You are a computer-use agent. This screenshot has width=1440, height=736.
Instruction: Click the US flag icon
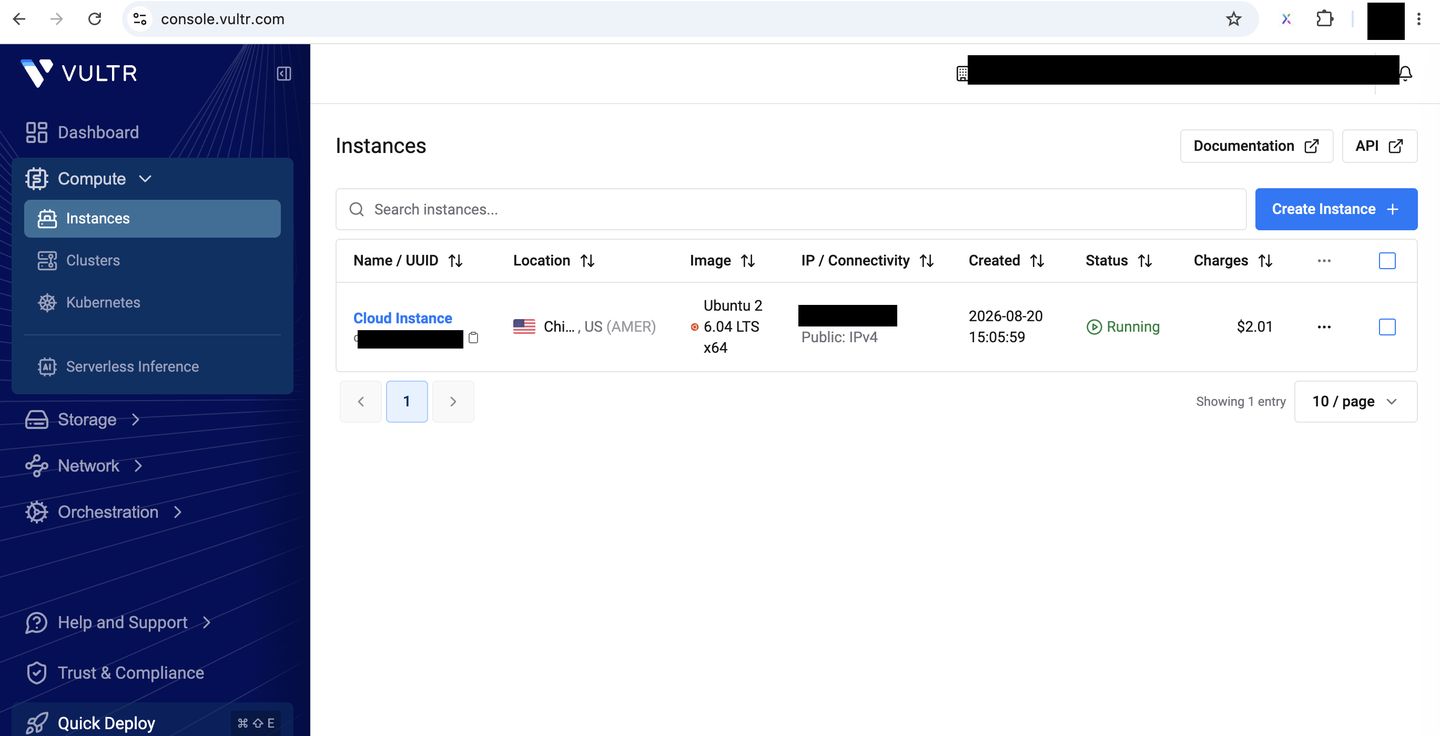(x=524, y=326)
